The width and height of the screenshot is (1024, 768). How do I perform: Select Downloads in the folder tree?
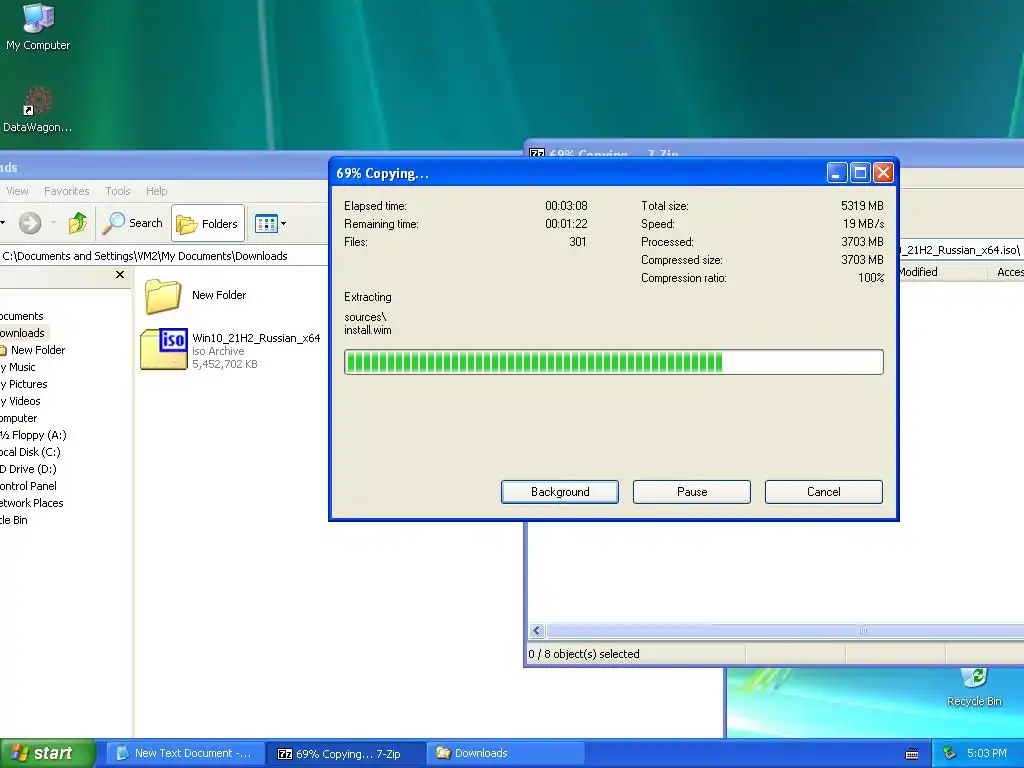(22, 333)
